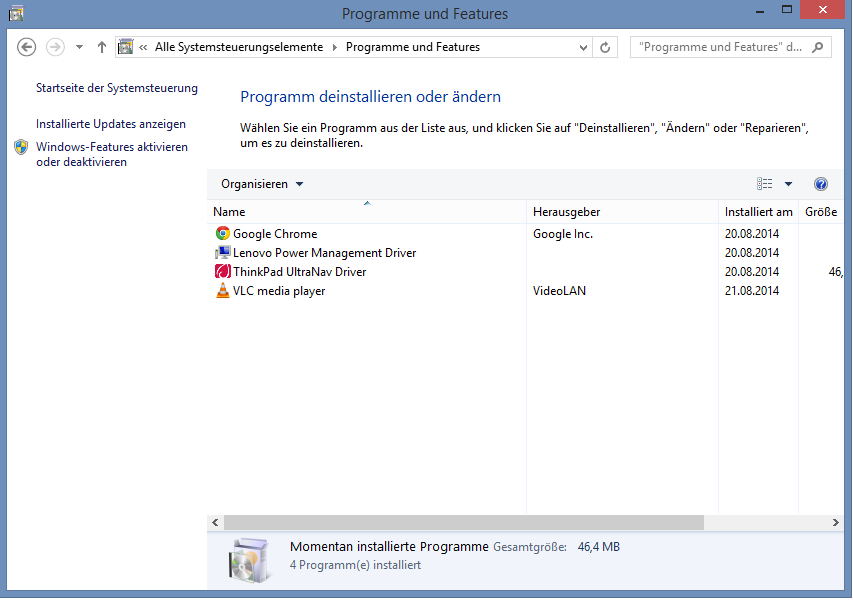Click the search magnifier icon
Viewport: 853px width, 600px height.
(818, 47)
